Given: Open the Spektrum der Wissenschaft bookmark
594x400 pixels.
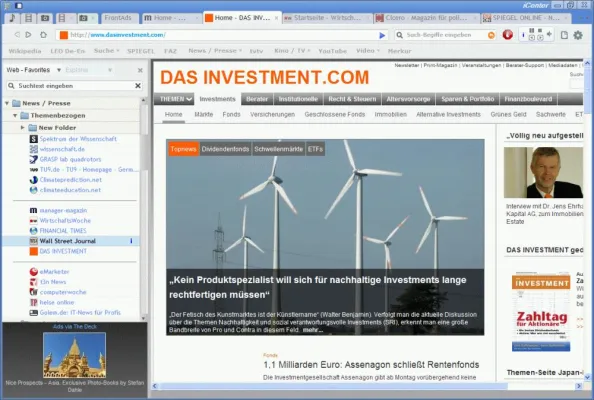Looking at the screenshot, I should click(x=78, y=139).
